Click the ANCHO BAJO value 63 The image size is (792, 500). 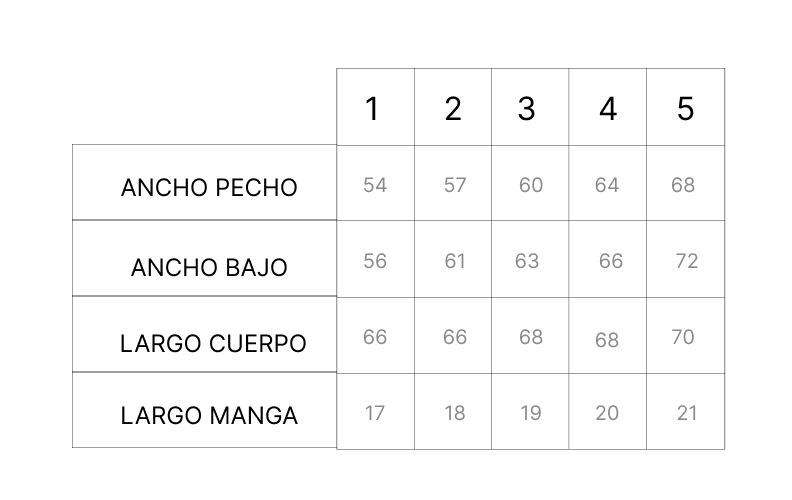(x=527, y=261)
